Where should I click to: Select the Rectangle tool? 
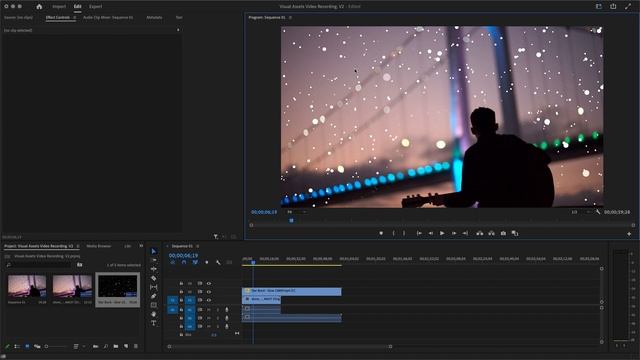pyautogui.click(x=153, y=305)
